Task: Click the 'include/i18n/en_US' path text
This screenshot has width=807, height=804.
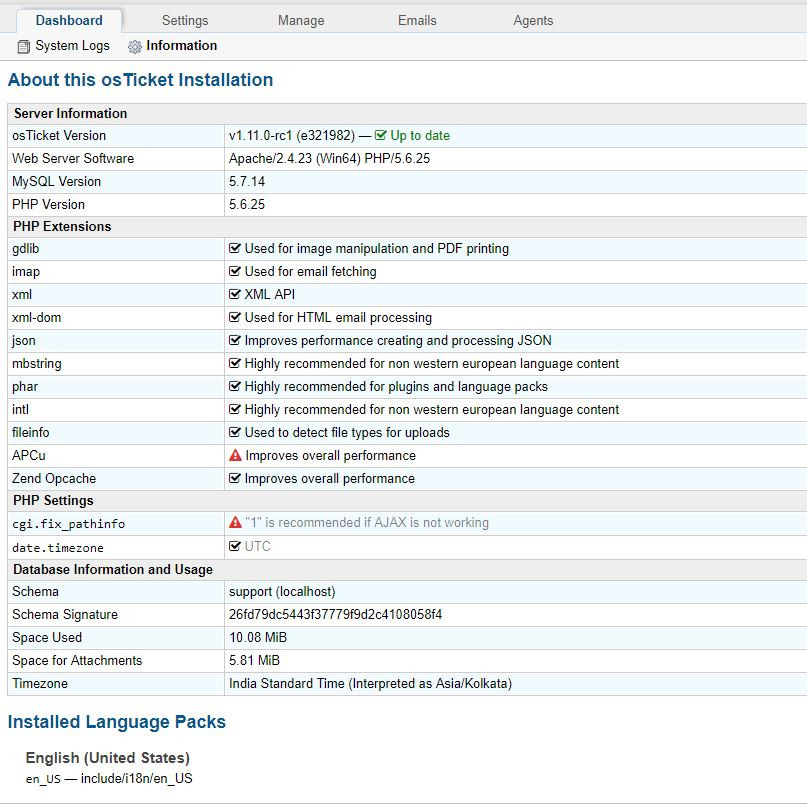Action: 136,778
